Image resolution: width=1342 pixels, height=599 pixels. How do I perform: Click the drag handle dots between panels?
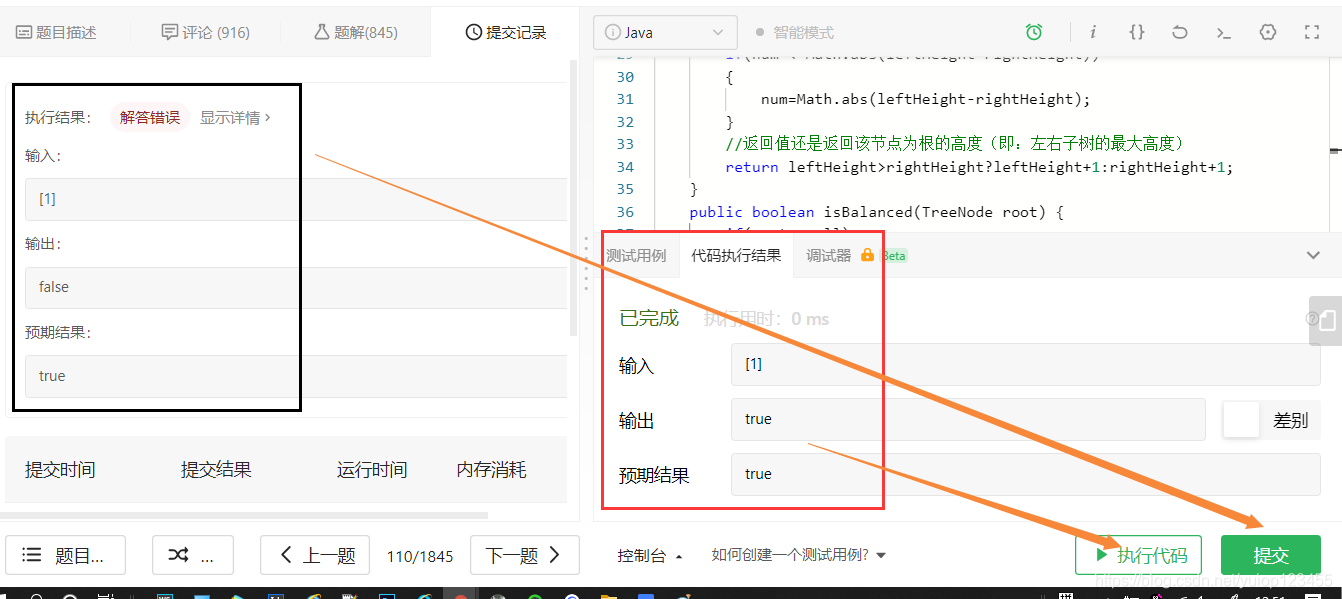coord(586,262)
